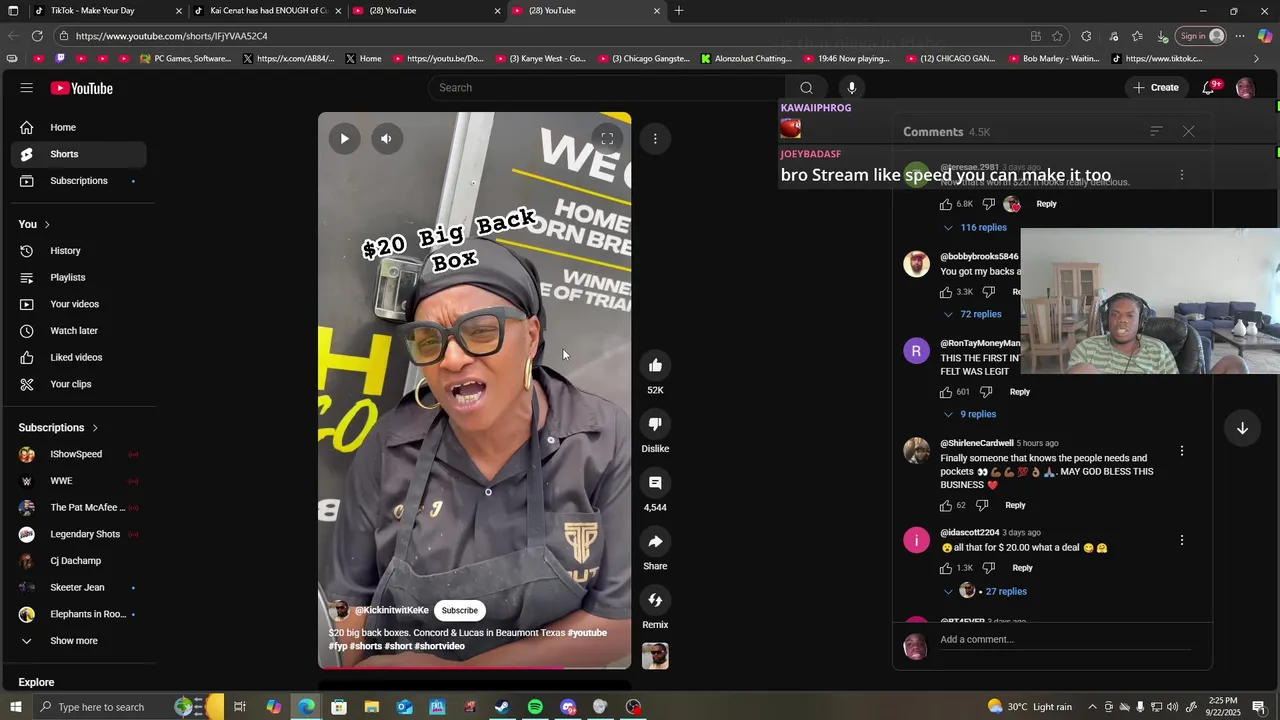
Task: Expand the Subscriptions section header
Action: click(x=59, y=428)
